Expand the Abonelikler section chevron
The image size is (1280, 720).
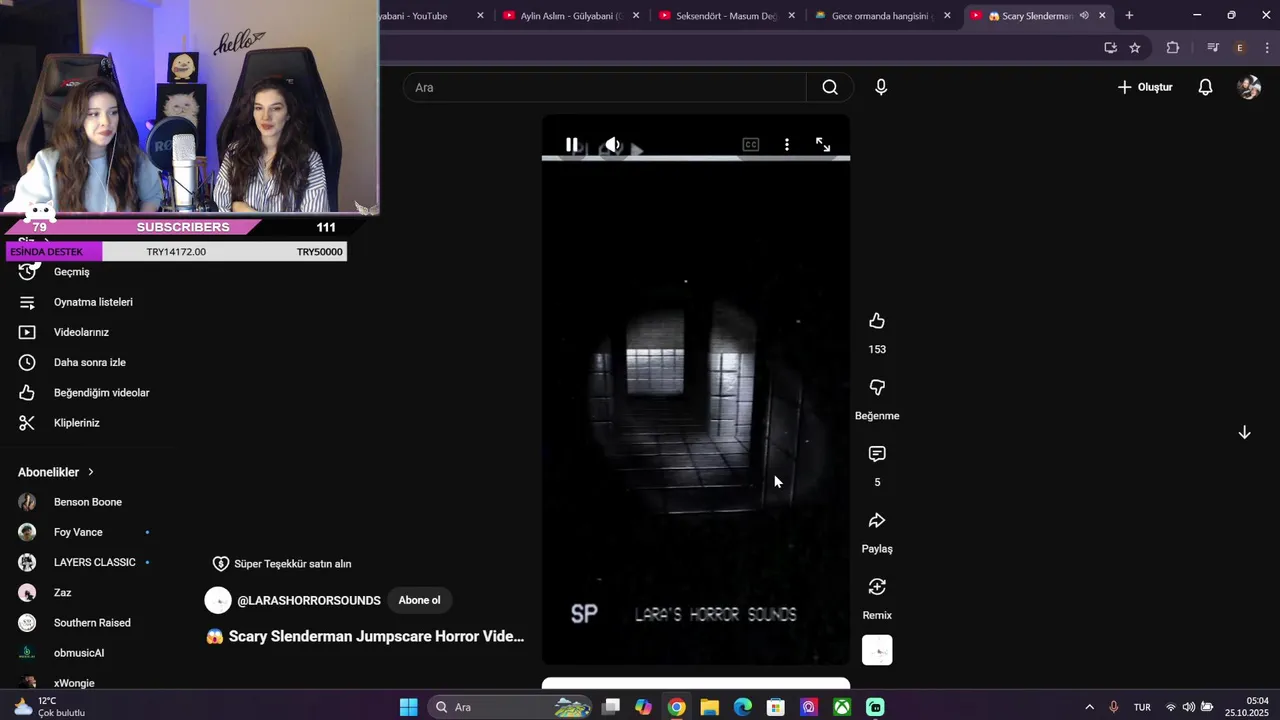pyautogui.click(x=91, y=472)
